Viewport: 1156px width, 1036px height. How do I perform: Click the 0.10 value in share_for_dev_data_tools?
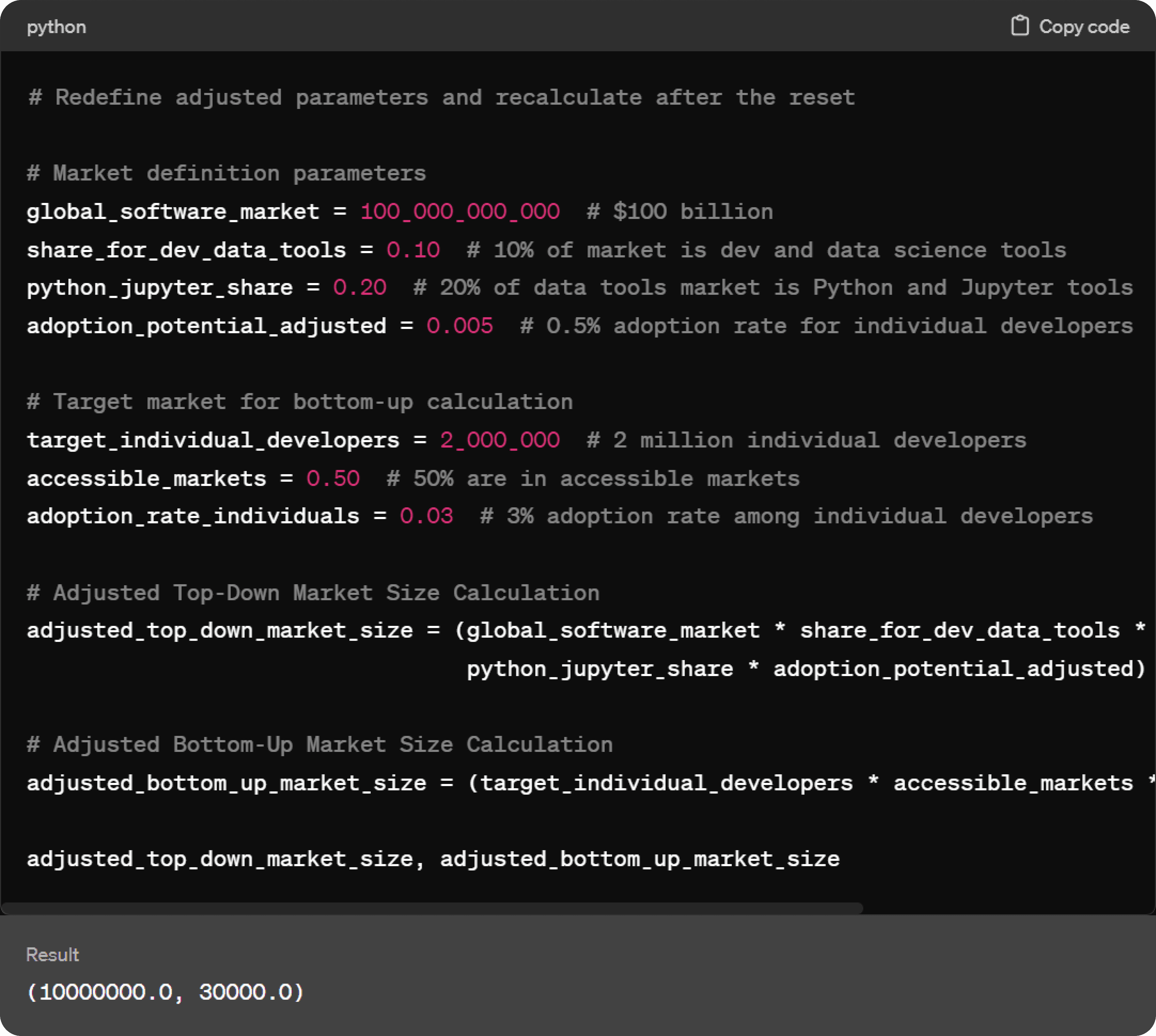pos(413,250)
